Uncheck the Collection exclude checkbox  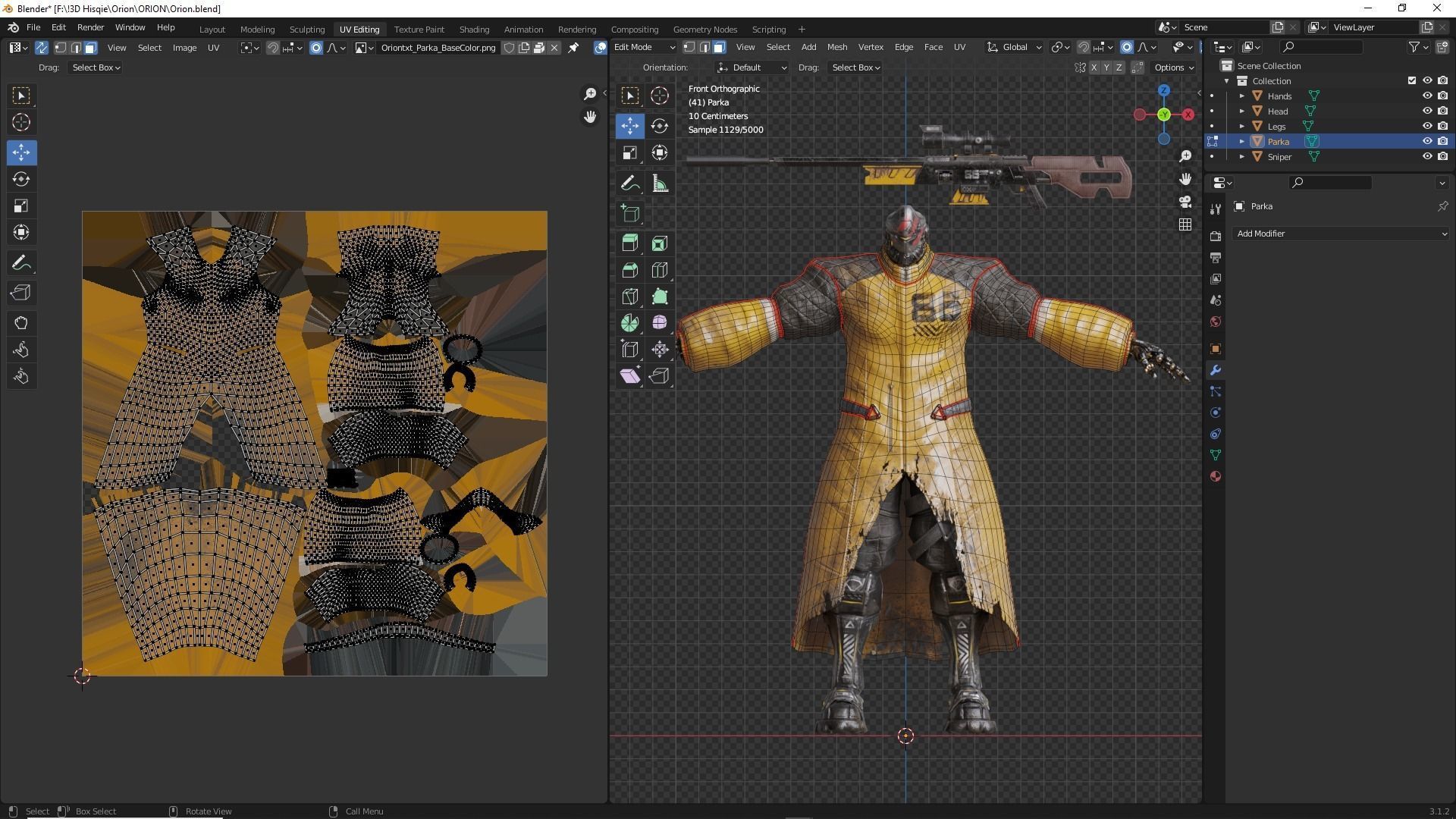(x=1412, y=81)
